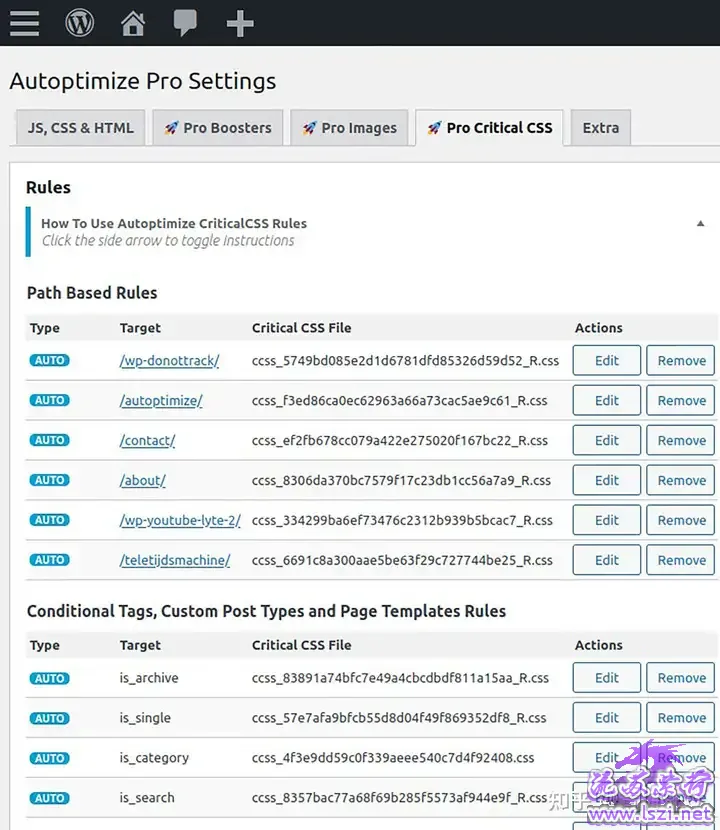Remove the is_single rule
This screenshot has height=830, width=720.
click(681, 718)
